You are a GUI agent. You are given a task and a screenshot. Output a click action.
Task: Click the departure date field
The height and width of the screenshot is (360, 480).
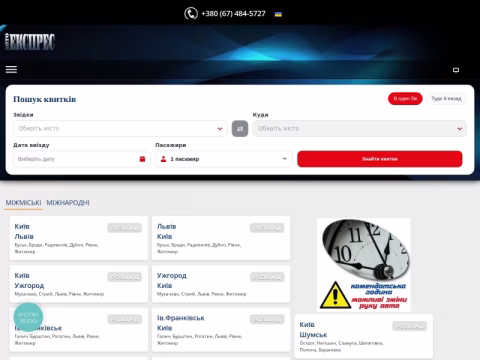click(x=82, y=159)
